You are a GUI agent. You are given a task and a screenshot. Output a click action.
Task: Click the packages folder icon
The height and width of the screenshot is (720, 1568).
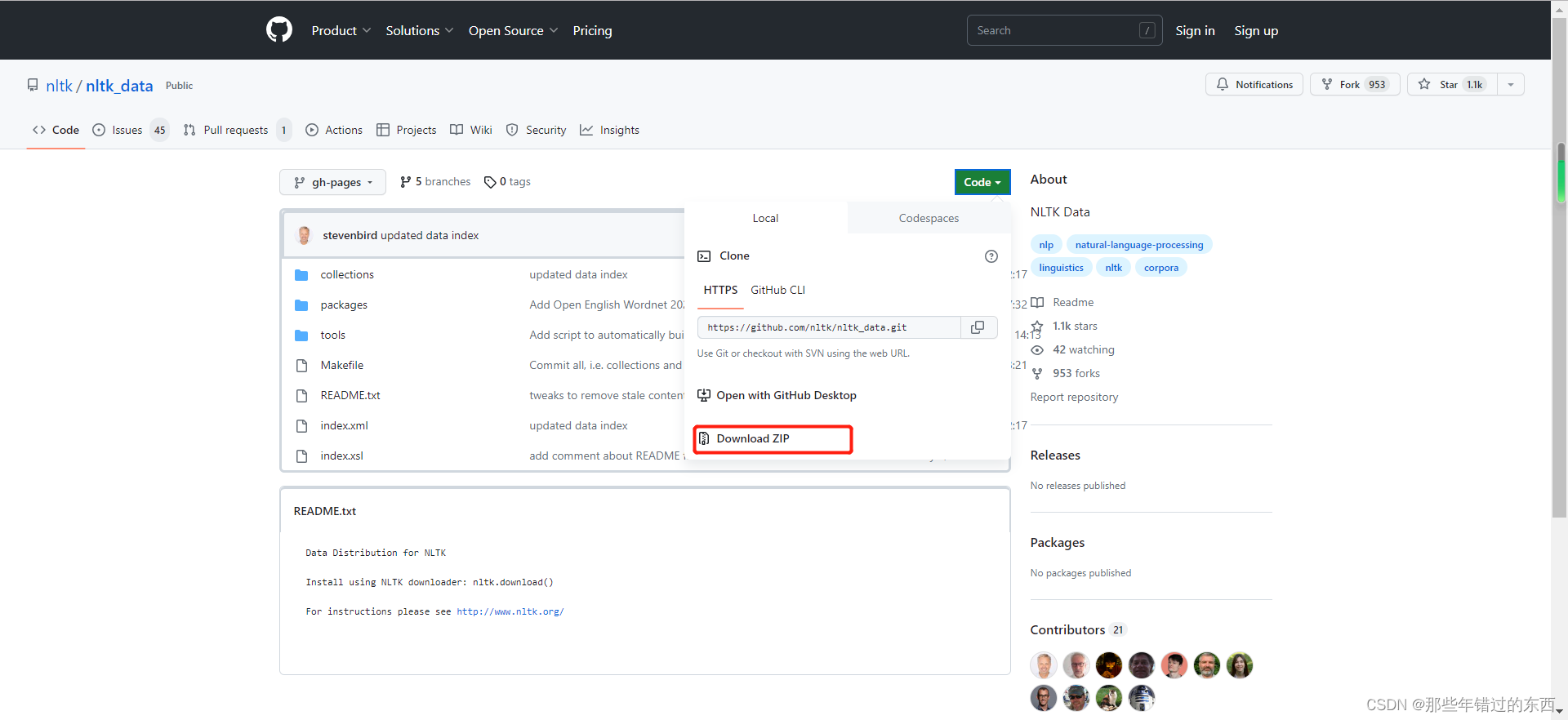pyautogui.click(x=301, y=305)
